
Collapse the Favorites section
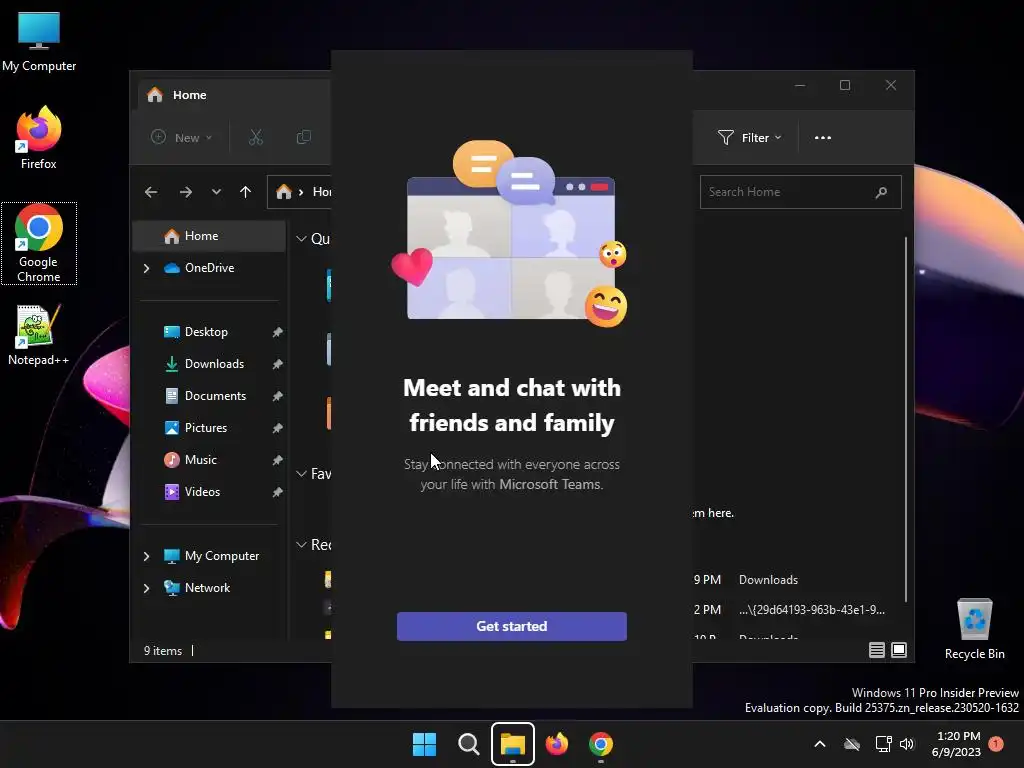click(301, 473)
